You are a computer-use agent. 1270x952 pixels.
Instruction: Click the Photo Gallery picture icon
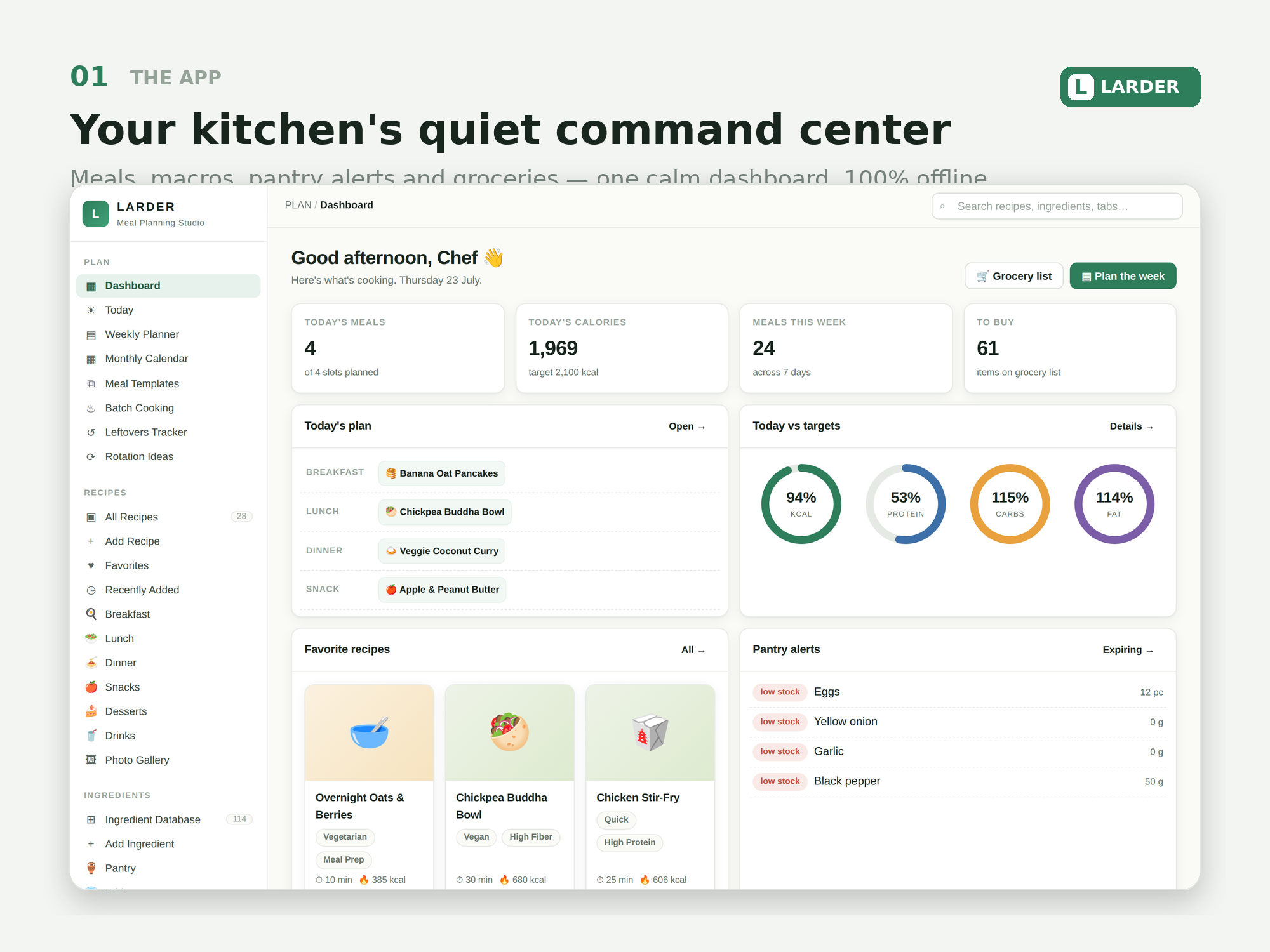91,760
